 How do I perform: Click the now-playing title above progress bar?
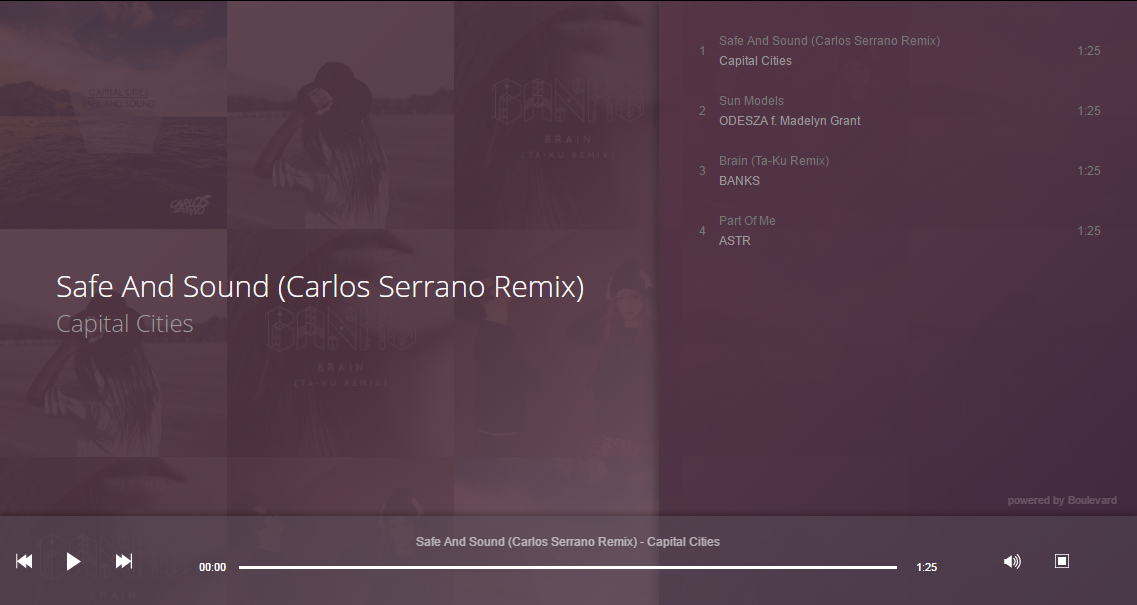[568, 542]
